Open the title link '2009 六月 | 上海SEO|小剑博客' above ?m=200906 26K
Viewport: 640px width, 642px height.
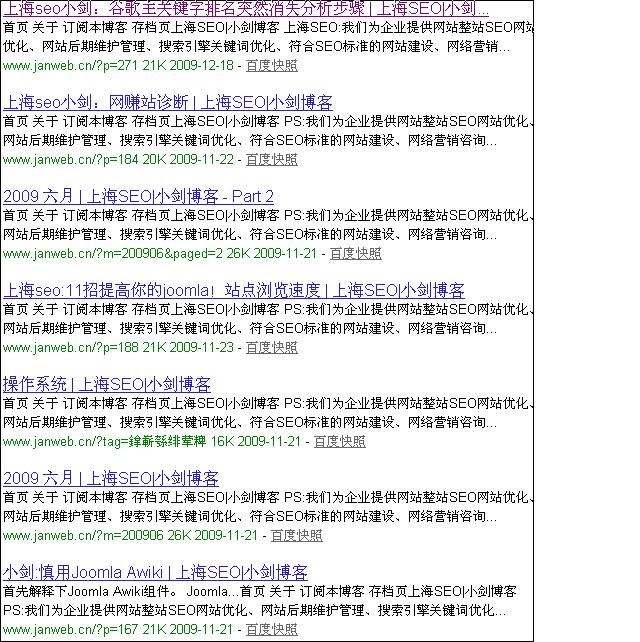pyautogui.click(x=111, y=478)
